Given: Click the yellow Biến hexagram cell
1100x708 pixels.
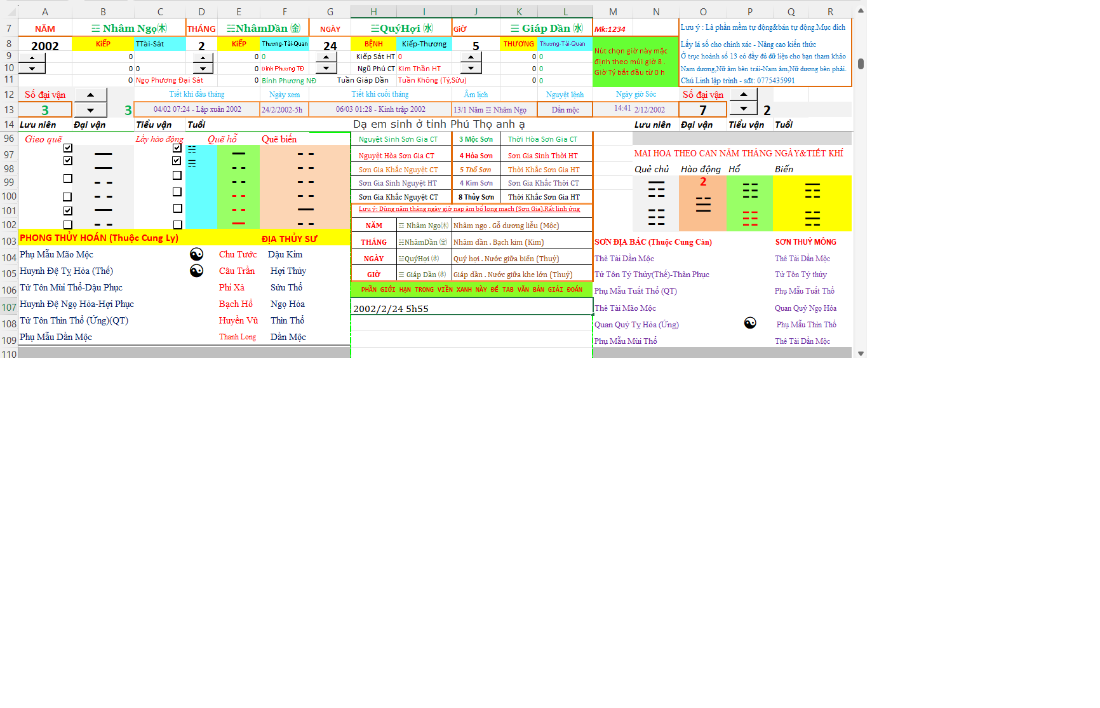Looking at the screenshot, I should (811, 203).
